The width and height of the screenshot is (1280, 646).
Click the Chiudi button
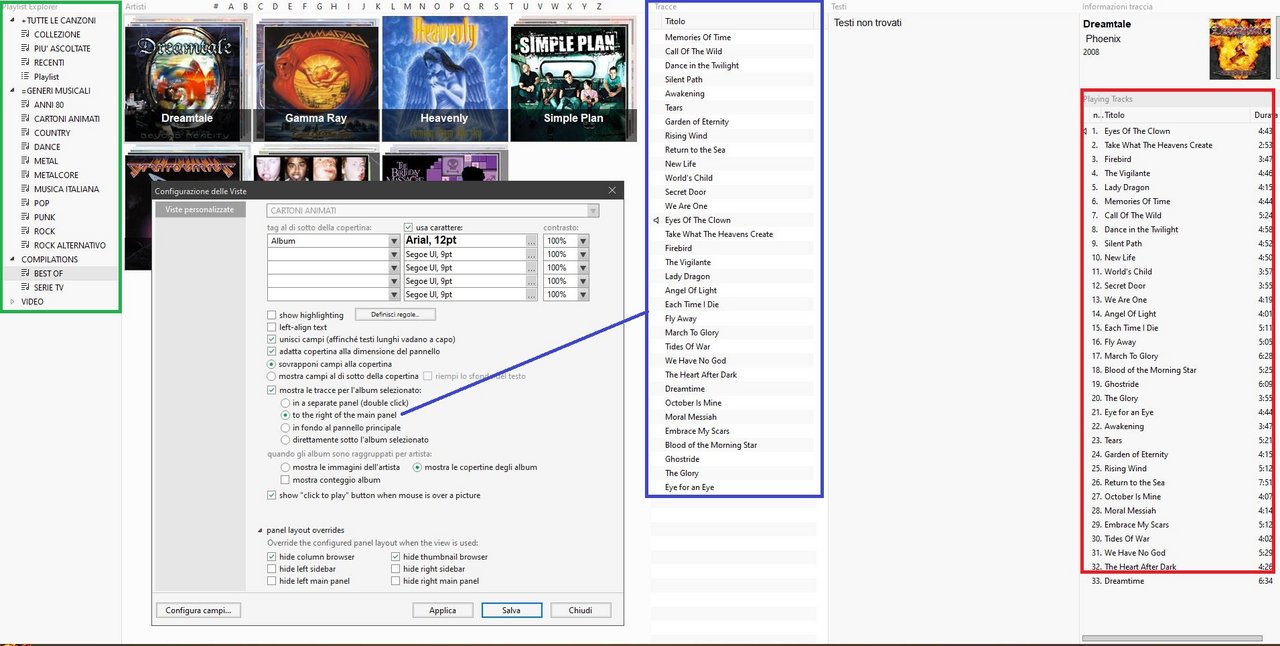pyautogui.click(x=580, y=610)
